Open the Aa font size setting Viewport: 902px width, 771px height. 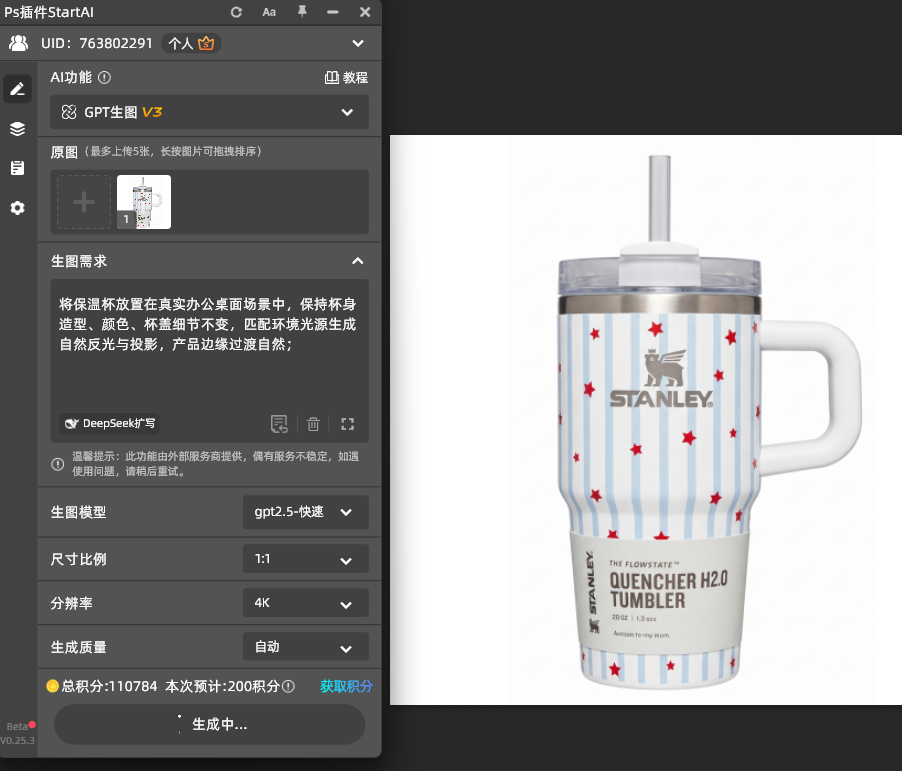(269, 12)
